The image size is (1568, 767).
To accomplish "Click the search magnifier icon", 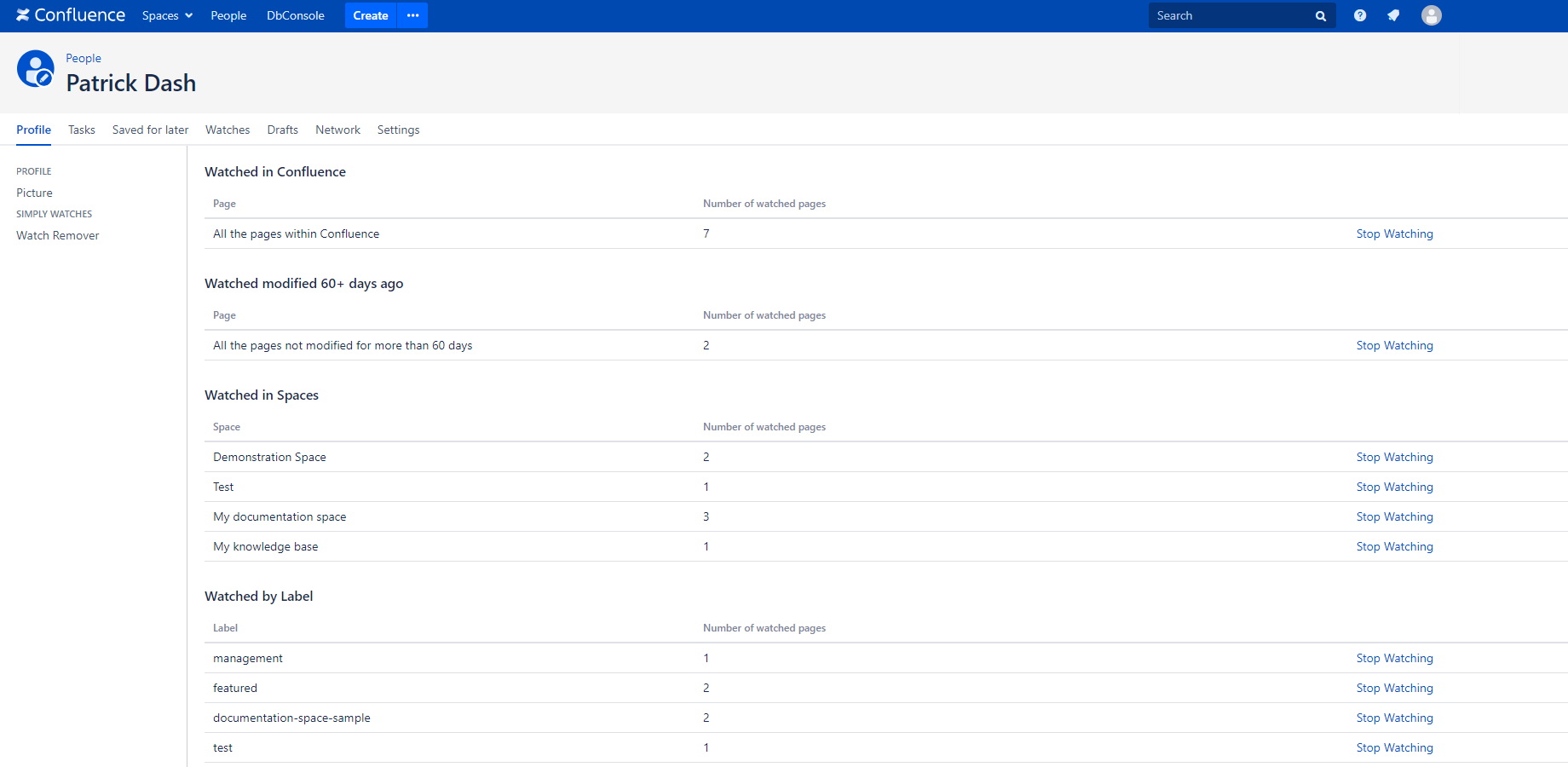I will [1321, 16].
